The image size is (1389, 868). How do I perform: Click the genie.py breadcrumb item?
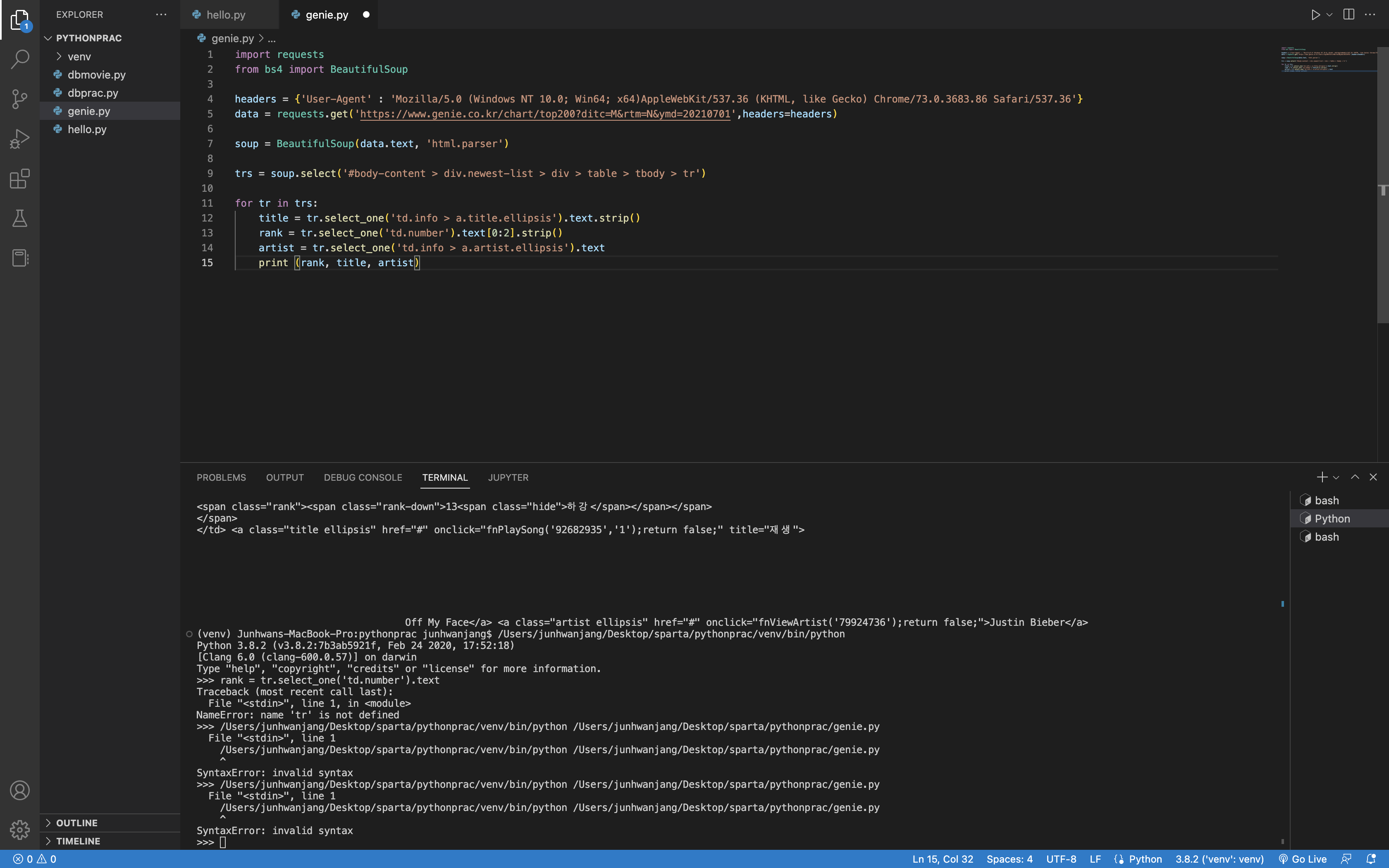[x=232, y=38]
